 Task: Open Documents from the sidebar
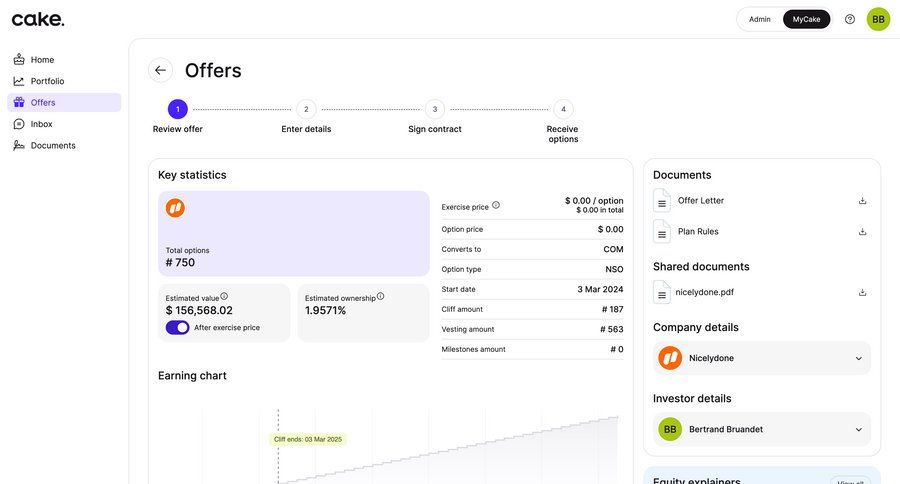tap(53, 145)
